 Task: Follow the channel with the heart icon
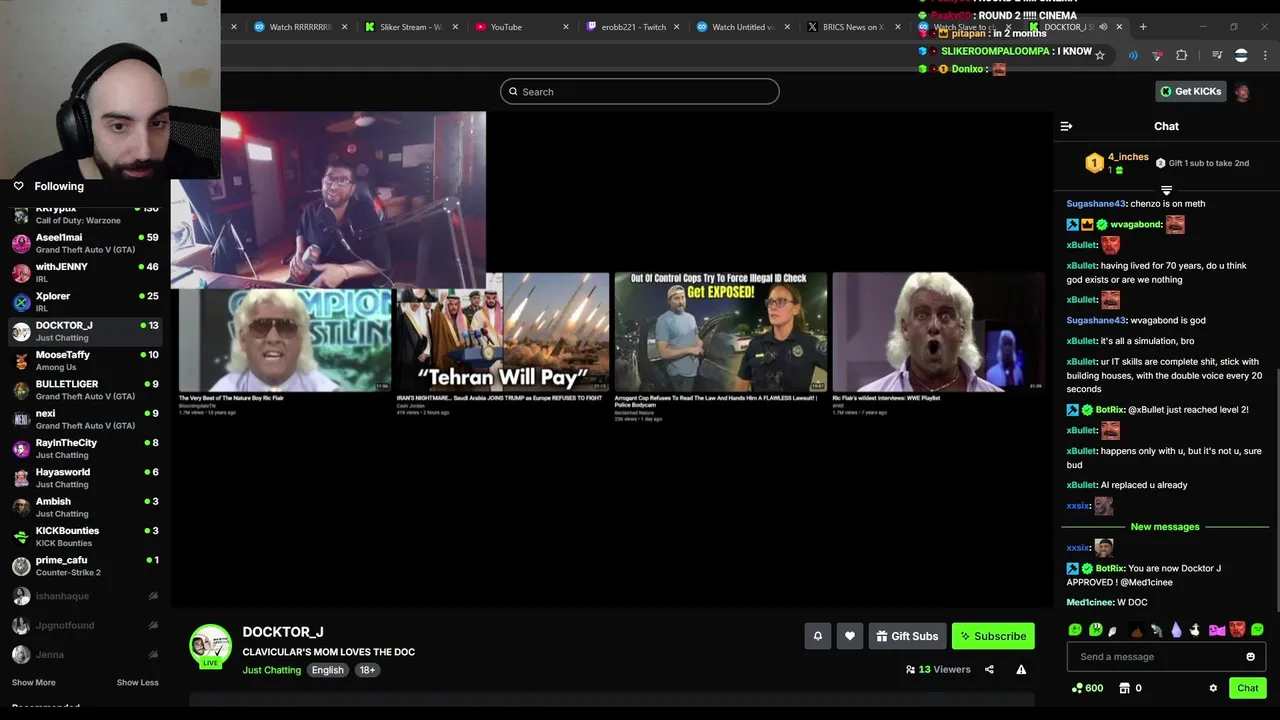click(x=850, y=636)
